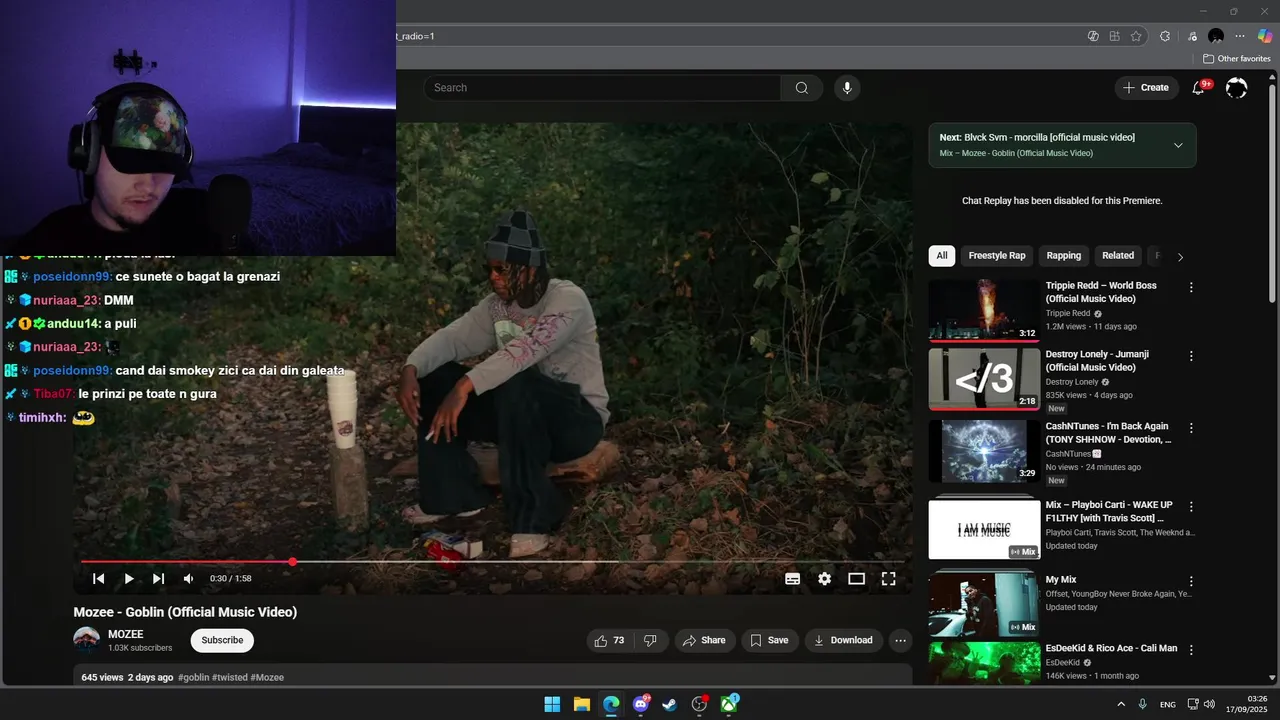
Task: Open the Windows Start menu
Action: click(552, 705)
